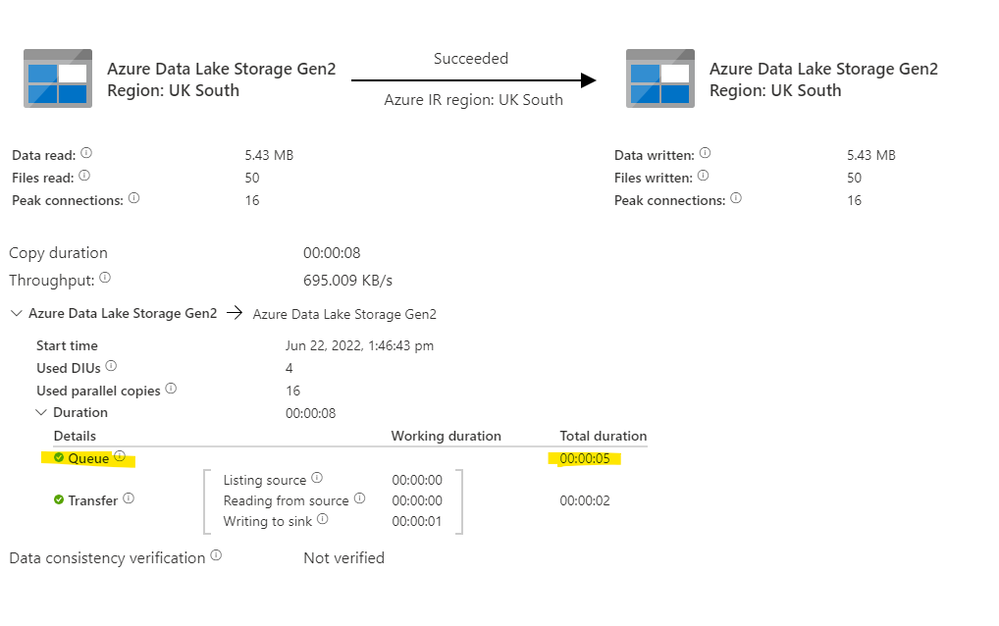
Task: Open info icon for Data consistency verification
Action: [x=217, y=555]
